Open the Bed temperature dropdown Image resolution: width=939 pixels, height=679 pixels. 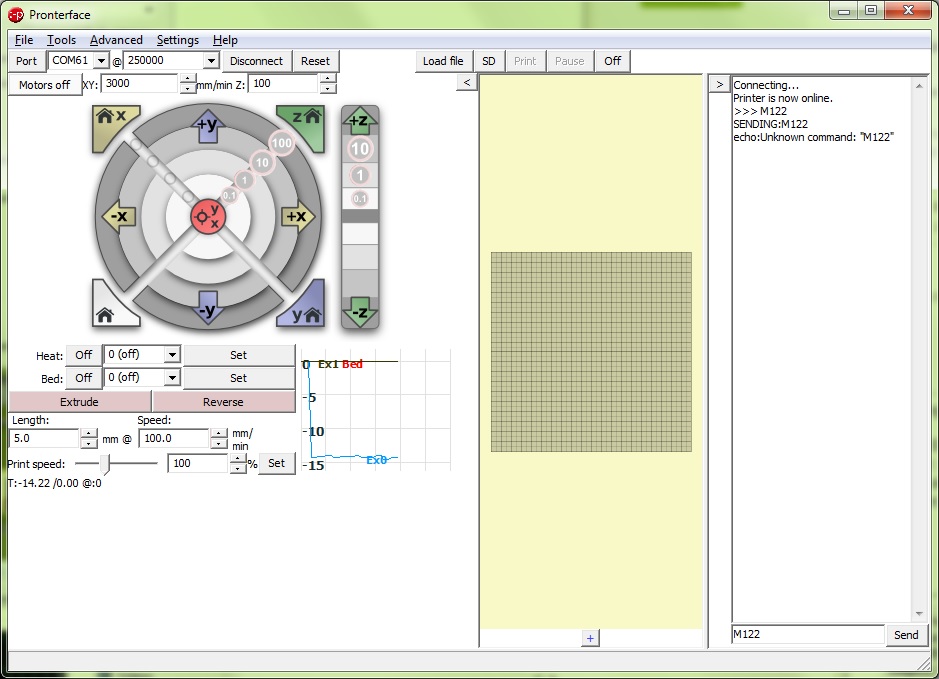pyautogui.click(x=172, y=377)
